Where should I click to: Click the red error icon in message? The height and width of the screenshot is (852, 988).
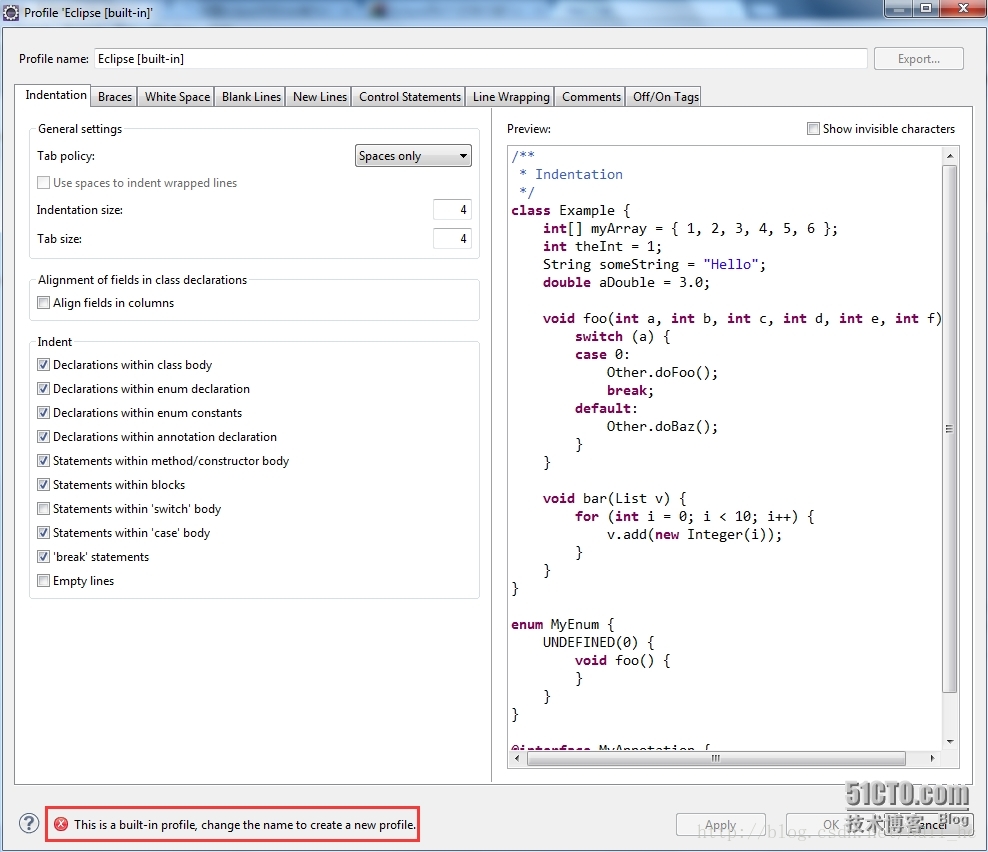tap(61, 824)
